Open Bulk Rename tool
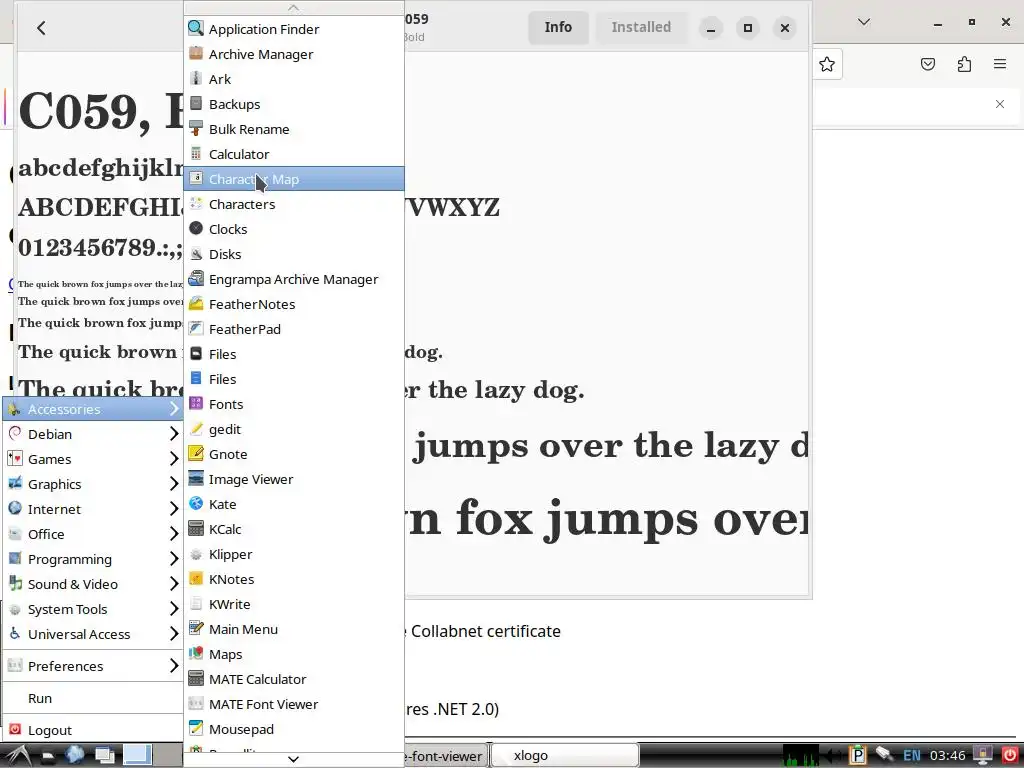This screenshot has height=768, width=1024. [x=294, y=129]
